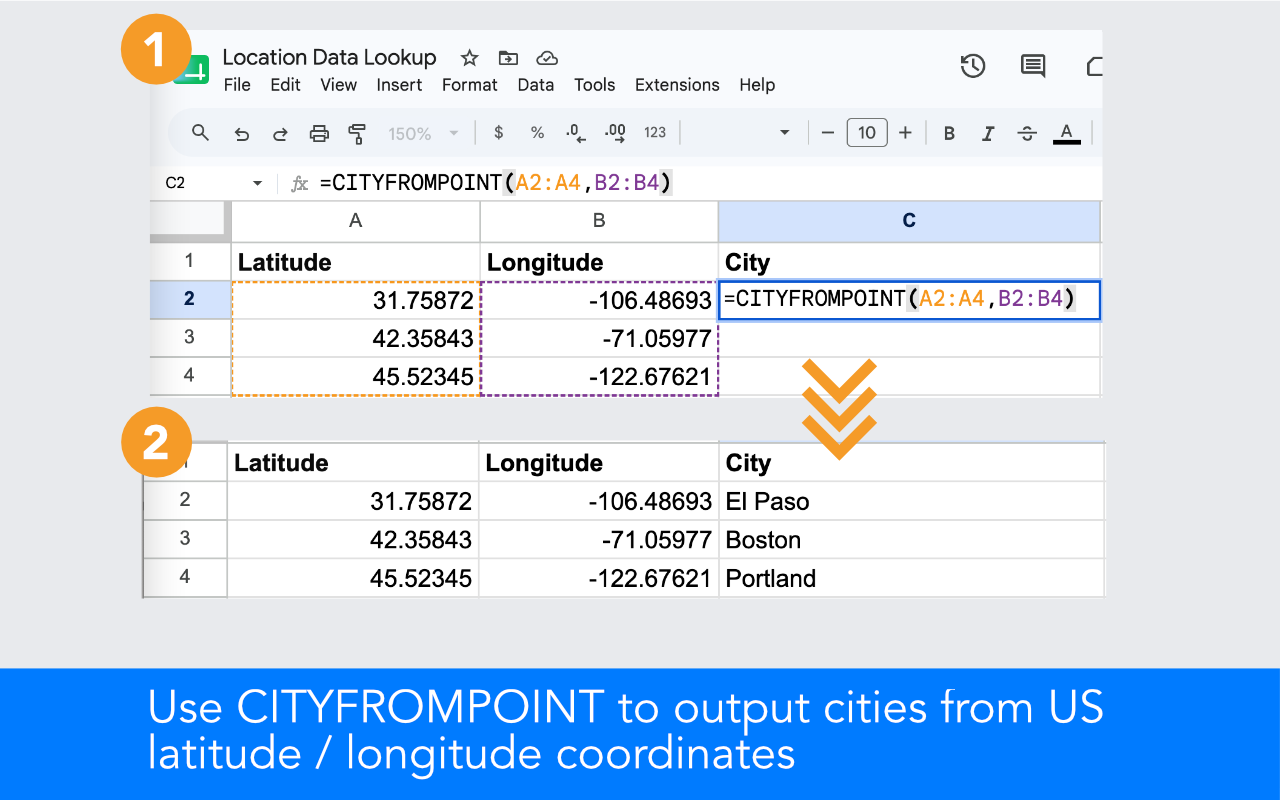Select column A header
Image resolution: width=1280 pixels, height=800 pixels.
(355, 221)
